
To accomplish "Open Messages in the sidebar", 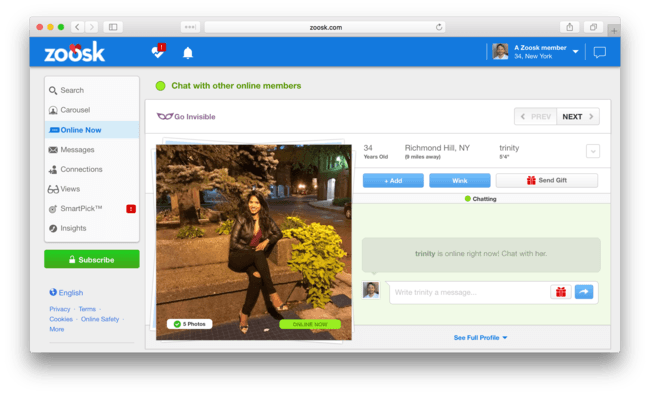I will point(92,150).
